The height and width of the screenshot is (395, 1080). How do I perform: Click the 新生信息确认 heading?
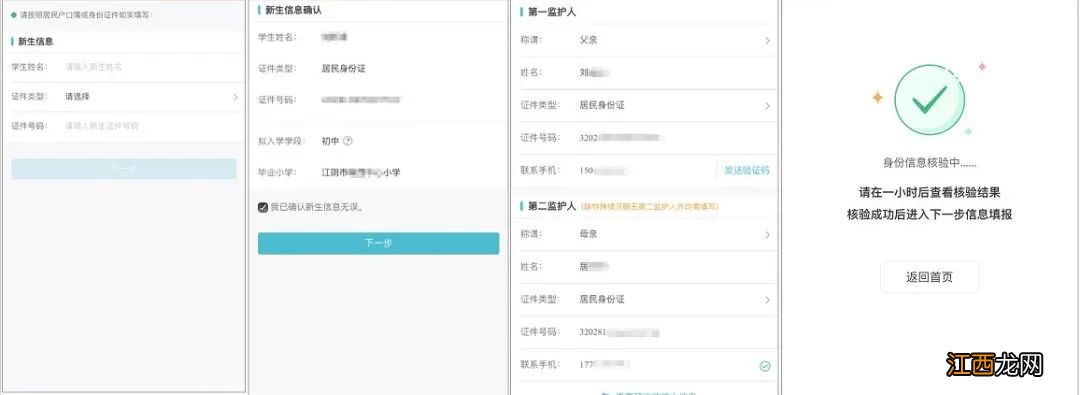click(x=293, y=10)
